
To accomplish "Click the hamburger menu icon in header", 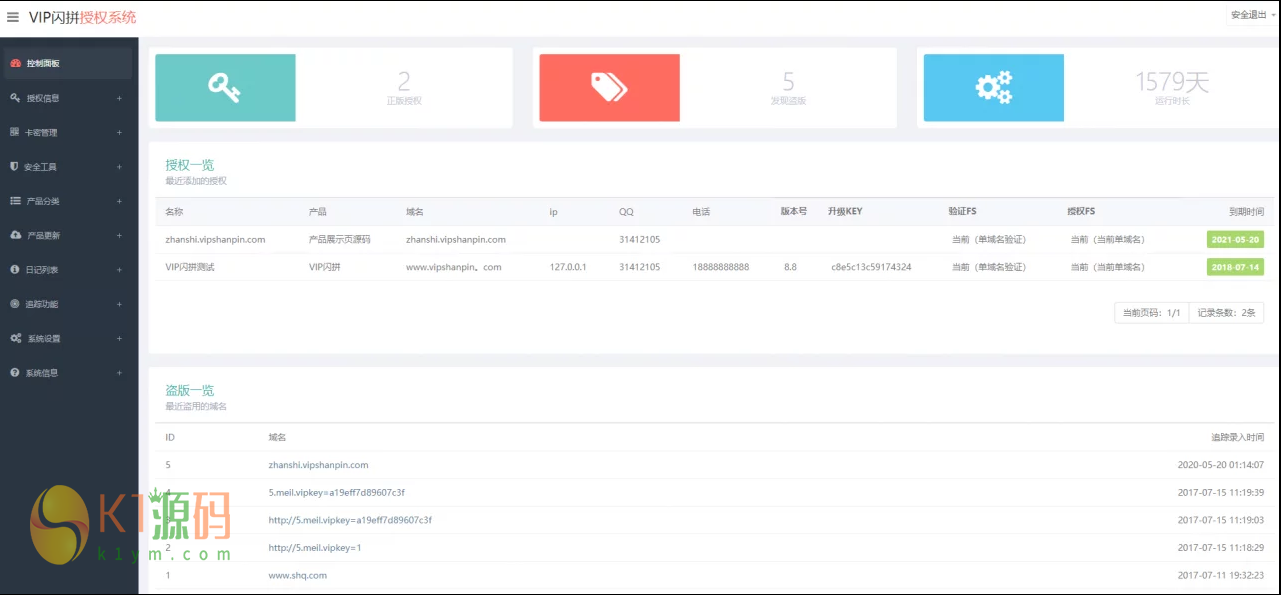I will (13, 17).
